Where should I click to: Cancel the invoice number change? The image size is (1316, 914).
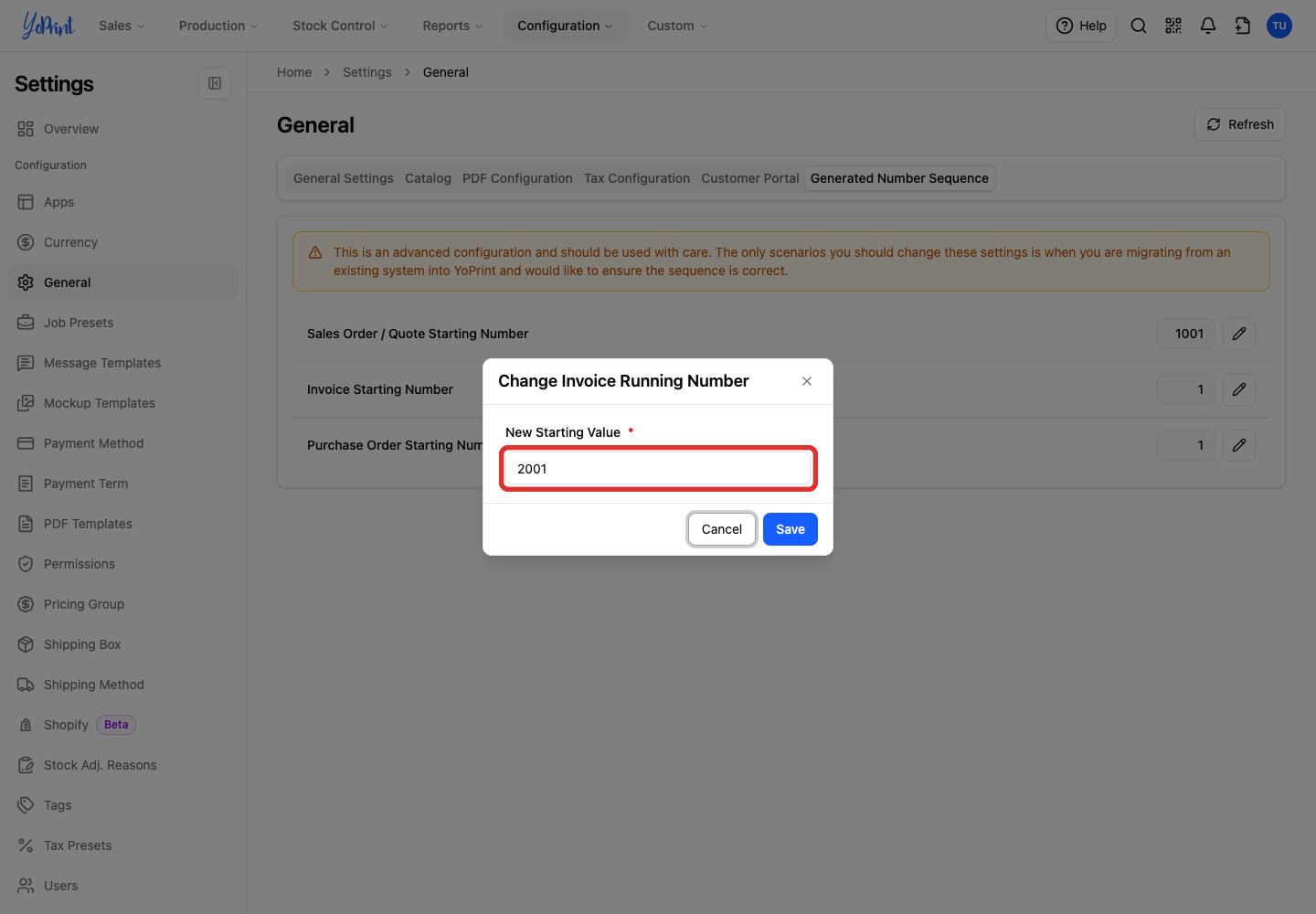[722, 529]
